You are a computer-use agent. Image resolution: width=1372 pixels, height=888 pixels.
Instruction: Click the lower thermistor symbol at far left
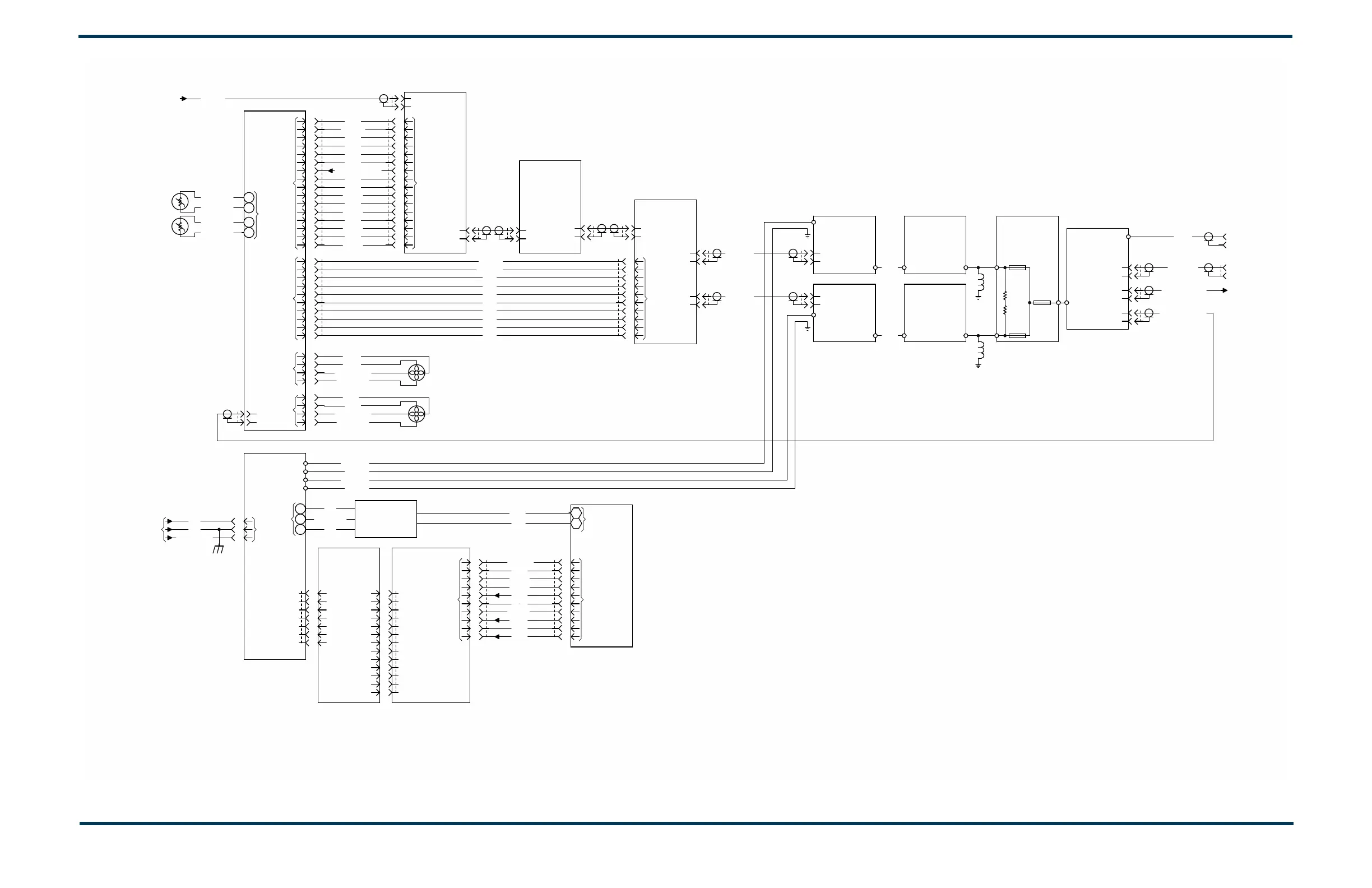pos(180,226)
